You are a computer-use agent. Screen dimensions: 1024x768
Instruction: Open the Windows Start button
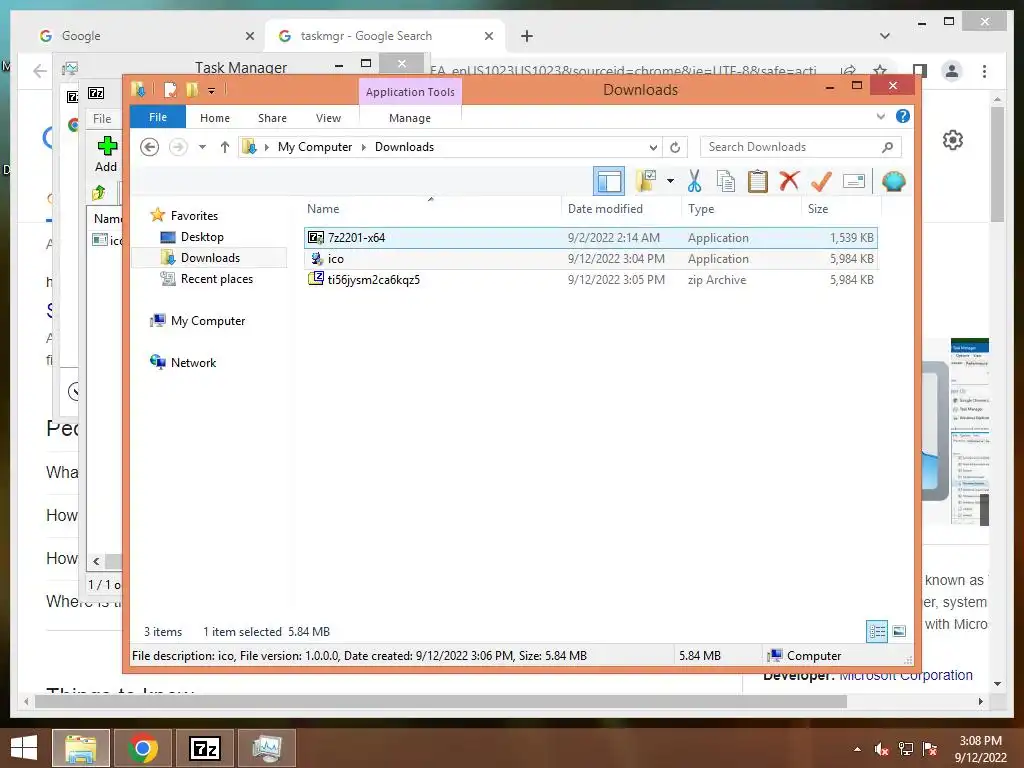pos(24,748)
